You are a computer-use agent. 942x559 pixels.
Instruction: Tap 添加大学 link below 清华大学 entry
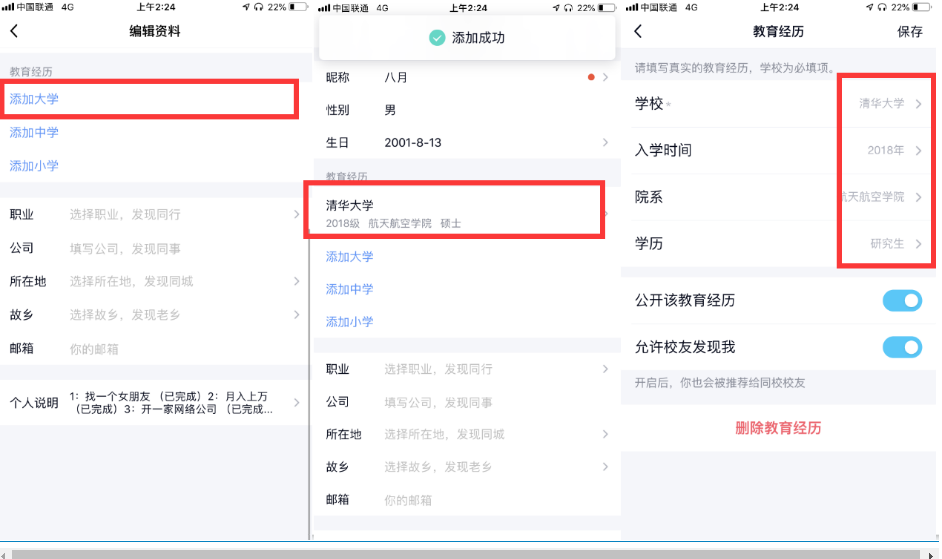click(350, 257)
